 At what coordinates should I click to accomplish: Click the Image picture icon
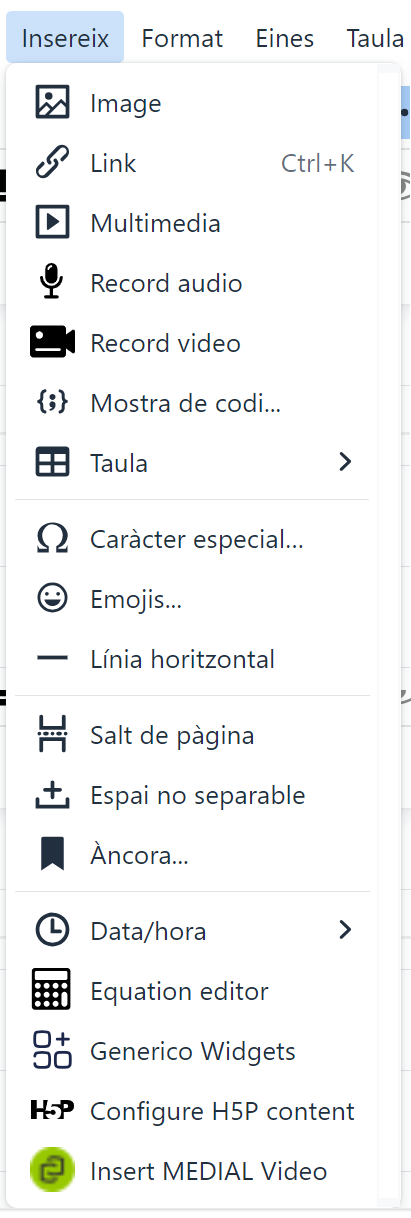coord(52,103)
